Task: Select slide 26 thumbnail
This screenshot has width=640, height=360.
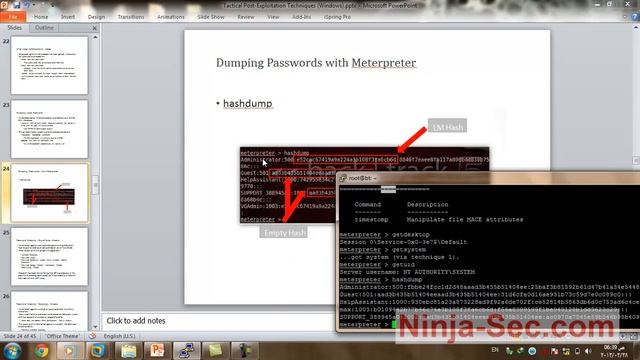Action: pyautogui.click(x=49, y=311)
